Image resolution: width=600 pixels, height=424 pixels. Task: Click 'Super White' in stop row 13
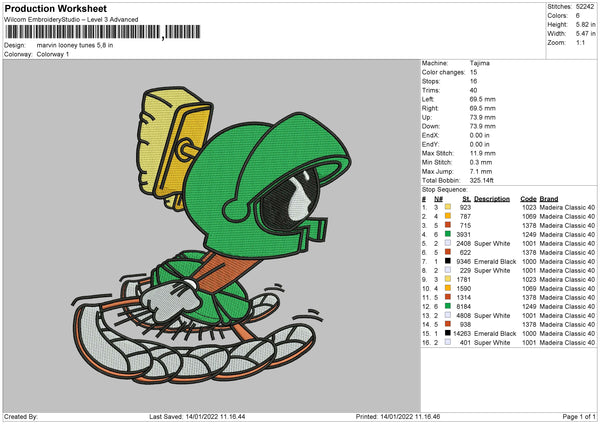click(x=492, y=315)
